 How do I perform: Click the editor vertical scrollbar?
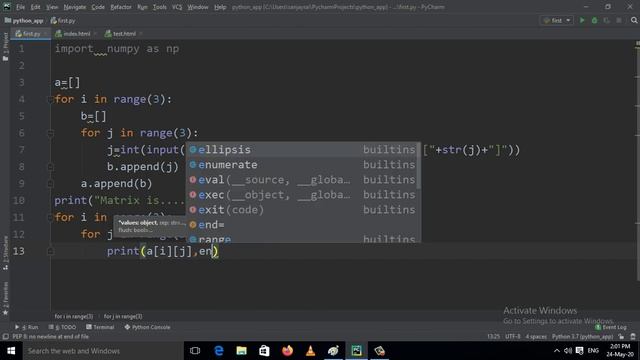637,163
